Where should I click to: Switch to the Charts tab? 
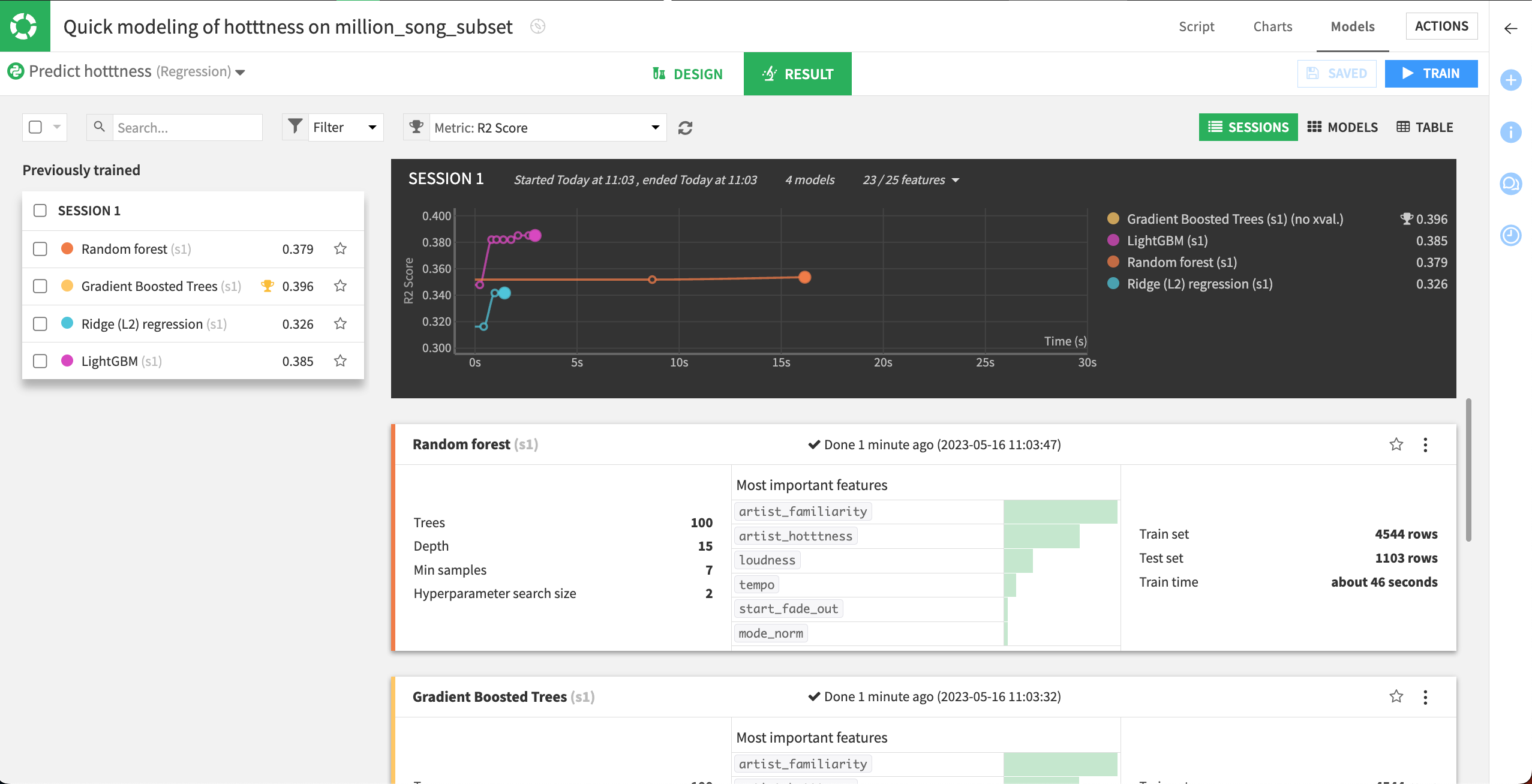[1272, 26]
